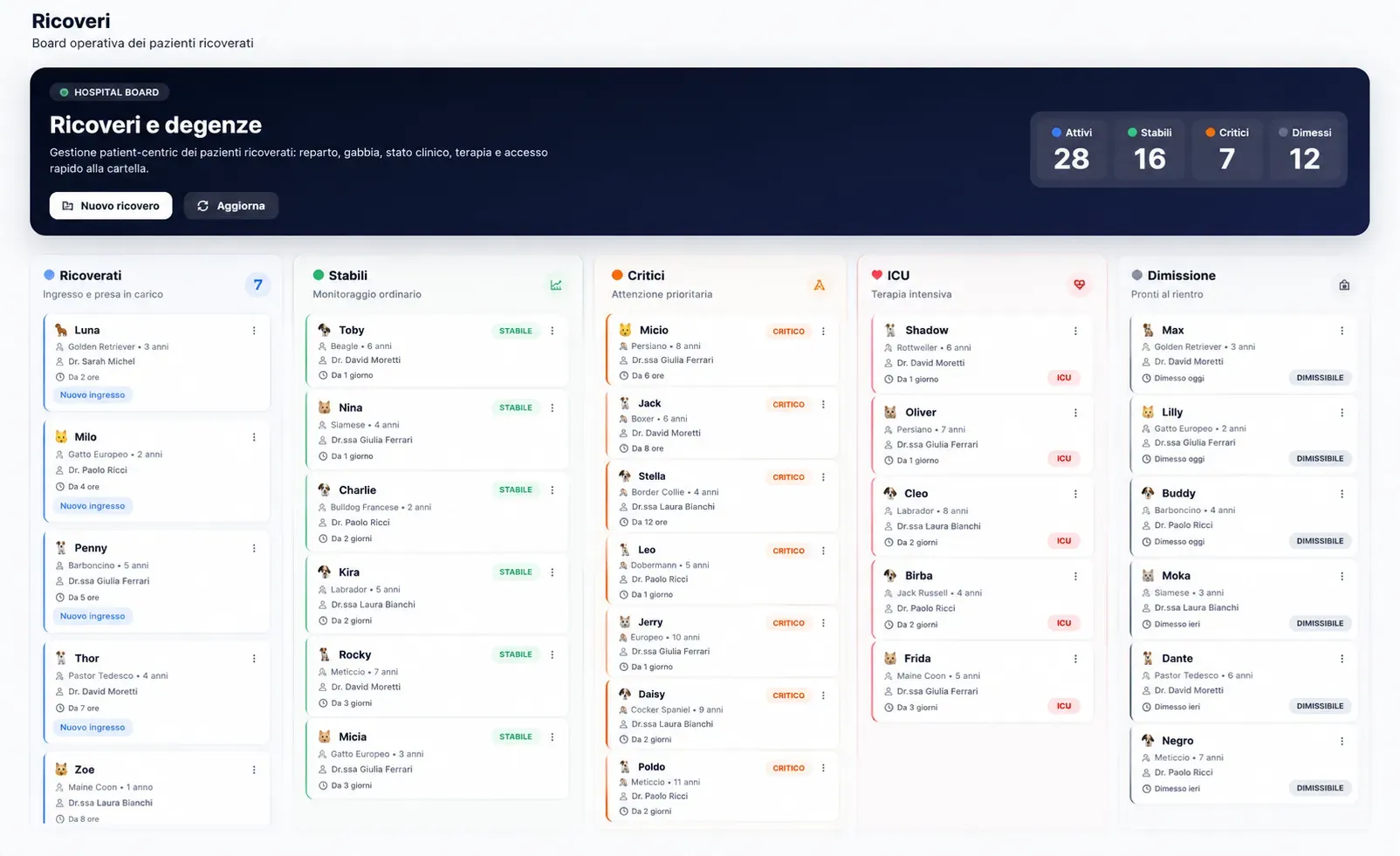Click the Critici 7 stat tile
Image resolution: width=1400 pixels, height=856 pixels.
(1227, 149)
